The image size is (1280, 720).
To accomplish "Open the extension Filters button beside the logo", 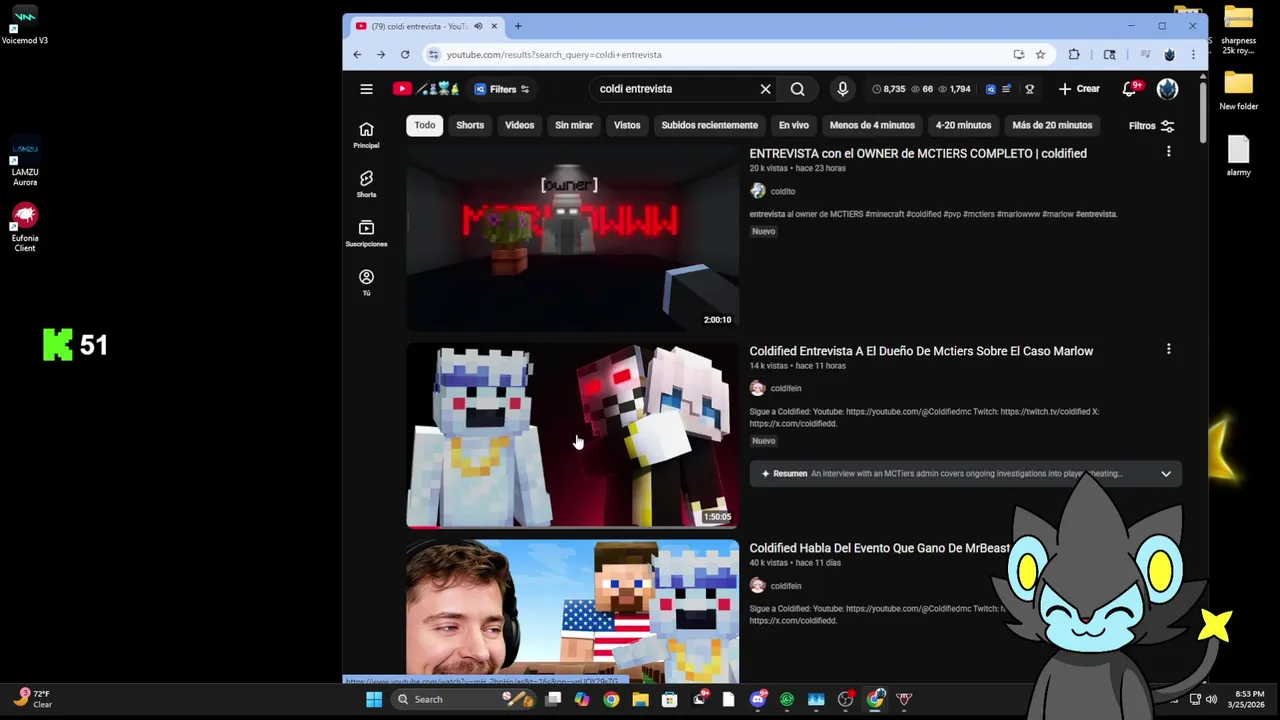I will pyautogui.click(x=502, y=89).
